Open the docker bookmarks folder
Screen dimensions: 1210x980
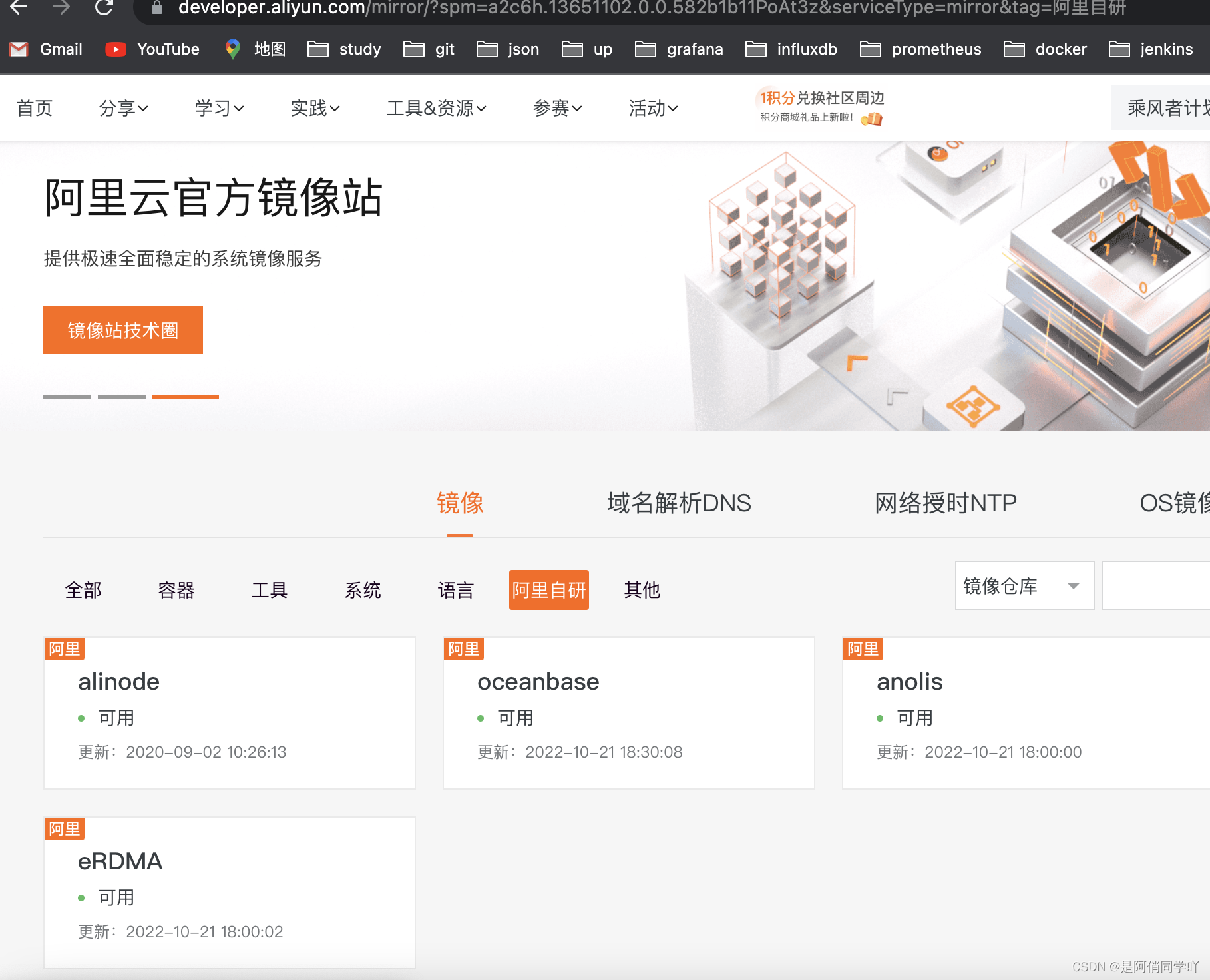click(x=1044, y=49)
